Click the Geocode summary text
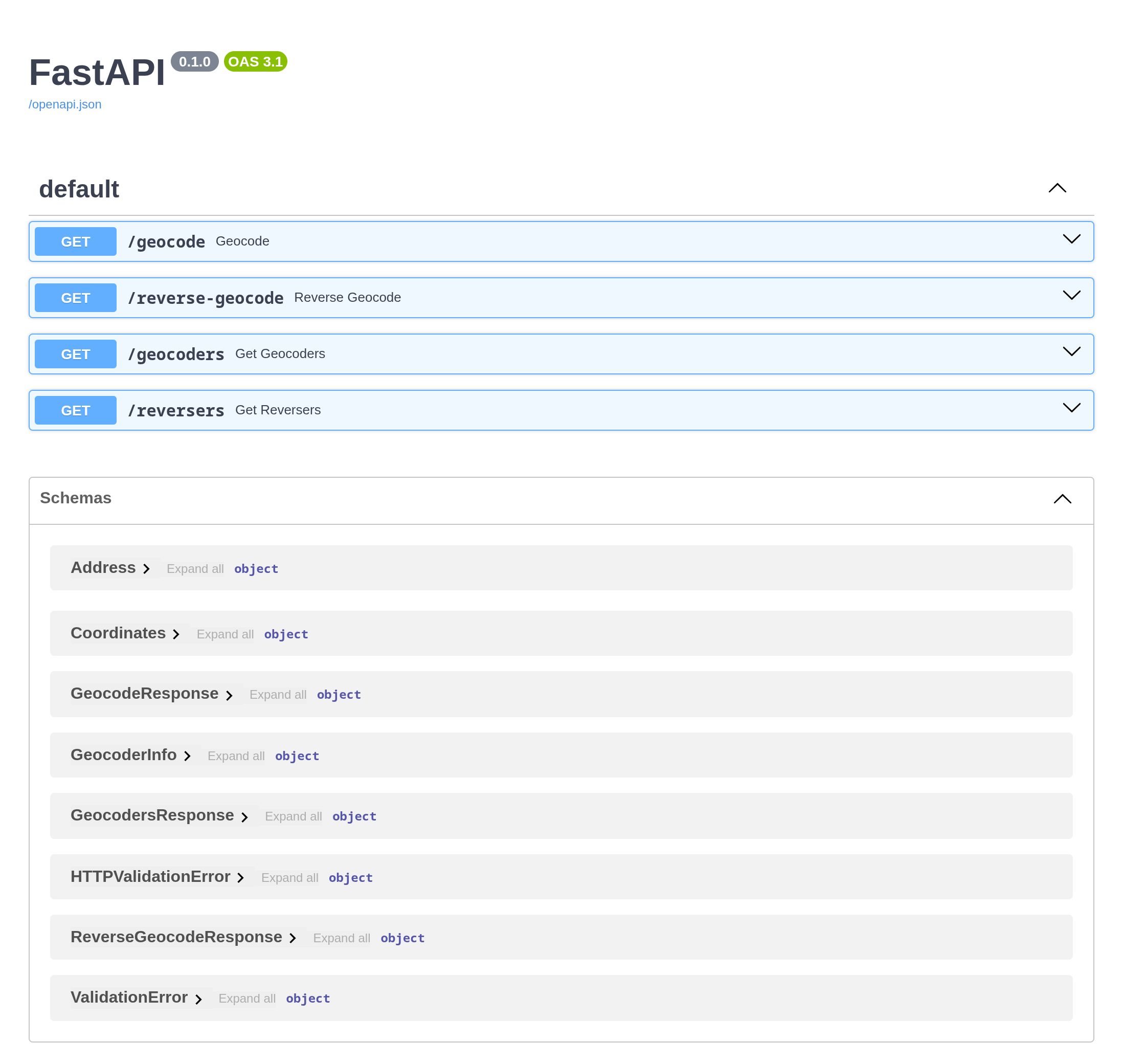Image resolution: width=1123 pixels, height=1064 pixels. [x=242, y=241]
